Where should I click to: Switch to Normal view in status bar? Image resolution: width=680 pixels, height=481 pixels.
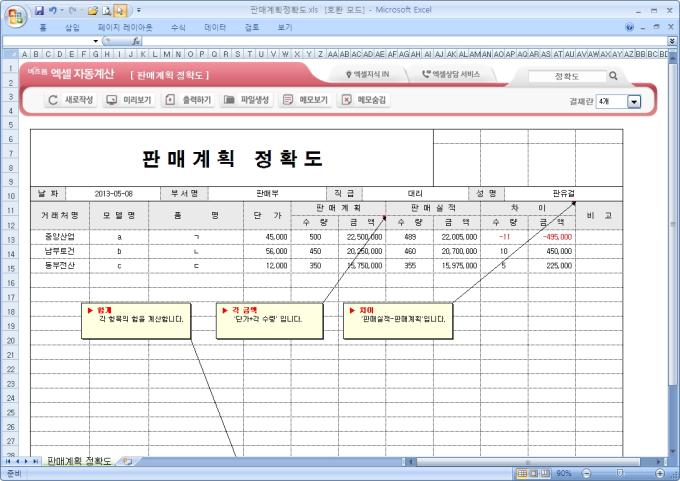pos(523,473)
